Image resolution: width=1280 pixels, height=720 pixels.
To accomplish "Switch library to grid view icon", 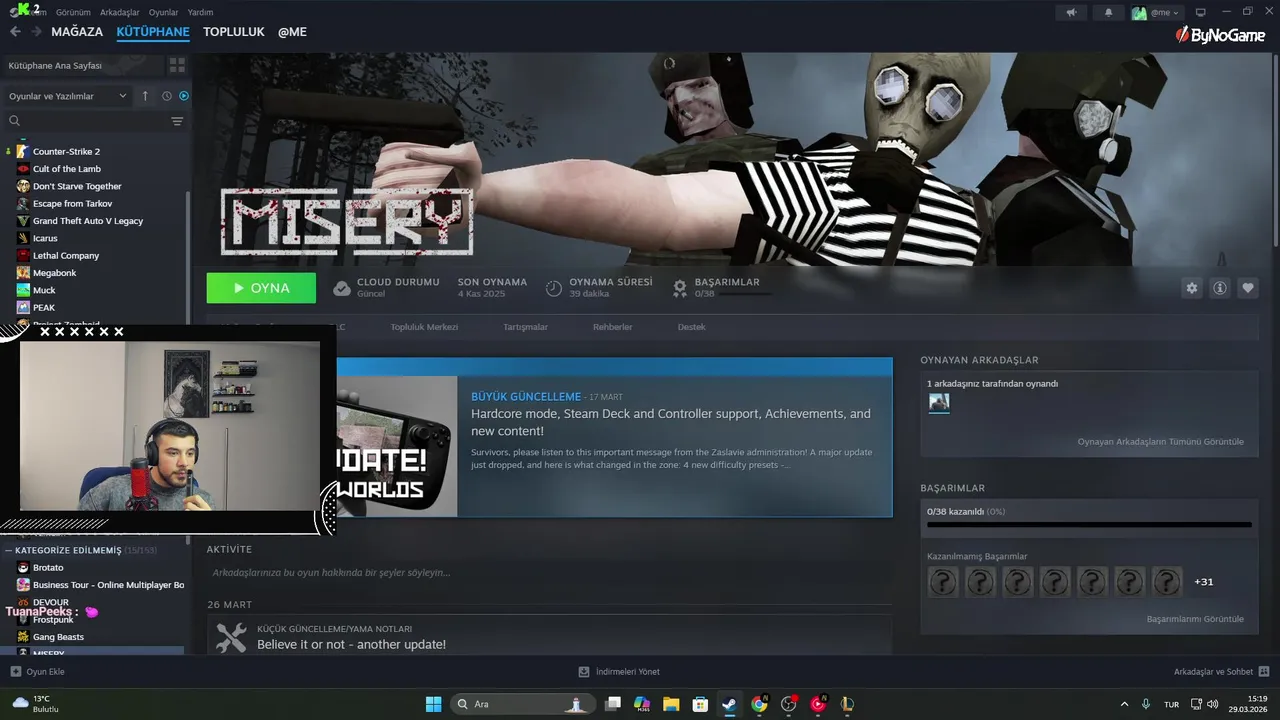I will pos(177,65).
